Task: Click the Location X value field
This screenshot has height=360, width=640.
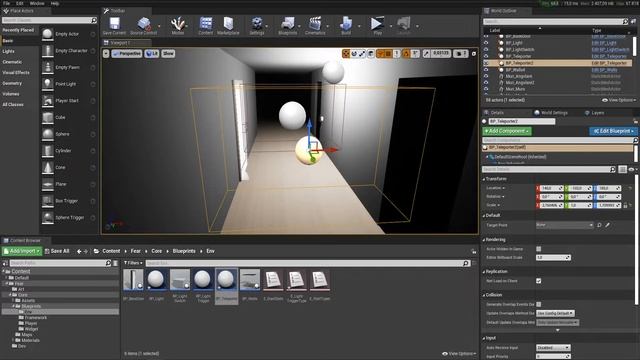Action: (551, 188)
